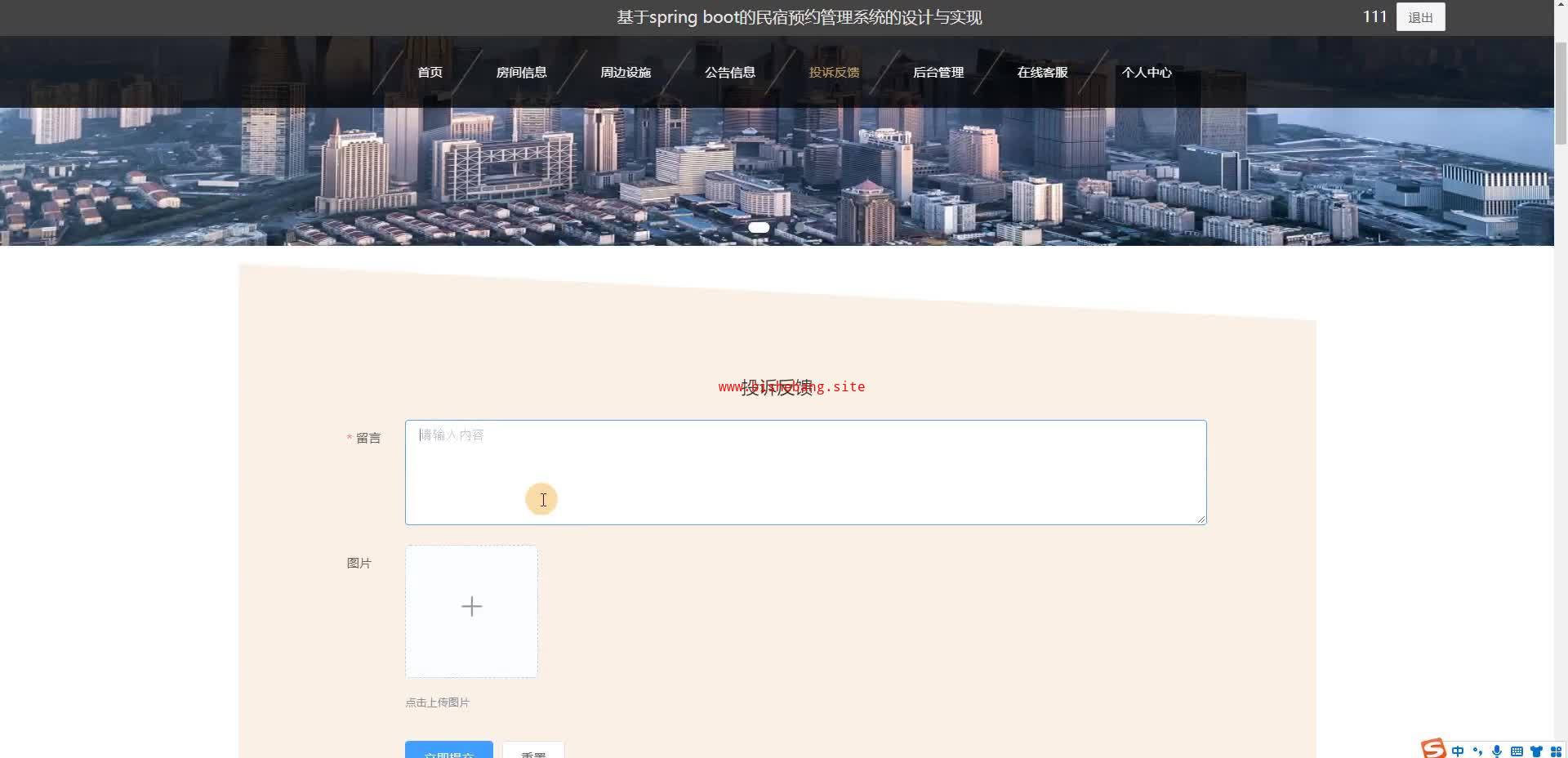Open 在线客服 chat link
This screenshot has height=758, width=1568.
point(1042,72)
